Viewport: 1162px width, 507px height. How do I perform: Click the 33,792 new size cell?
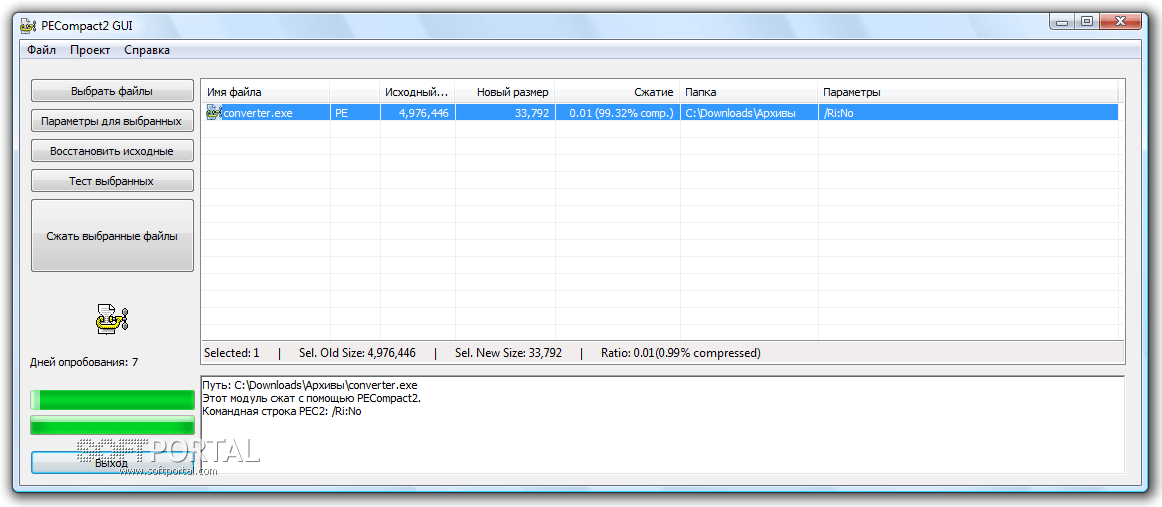click(x=505, y=113)
